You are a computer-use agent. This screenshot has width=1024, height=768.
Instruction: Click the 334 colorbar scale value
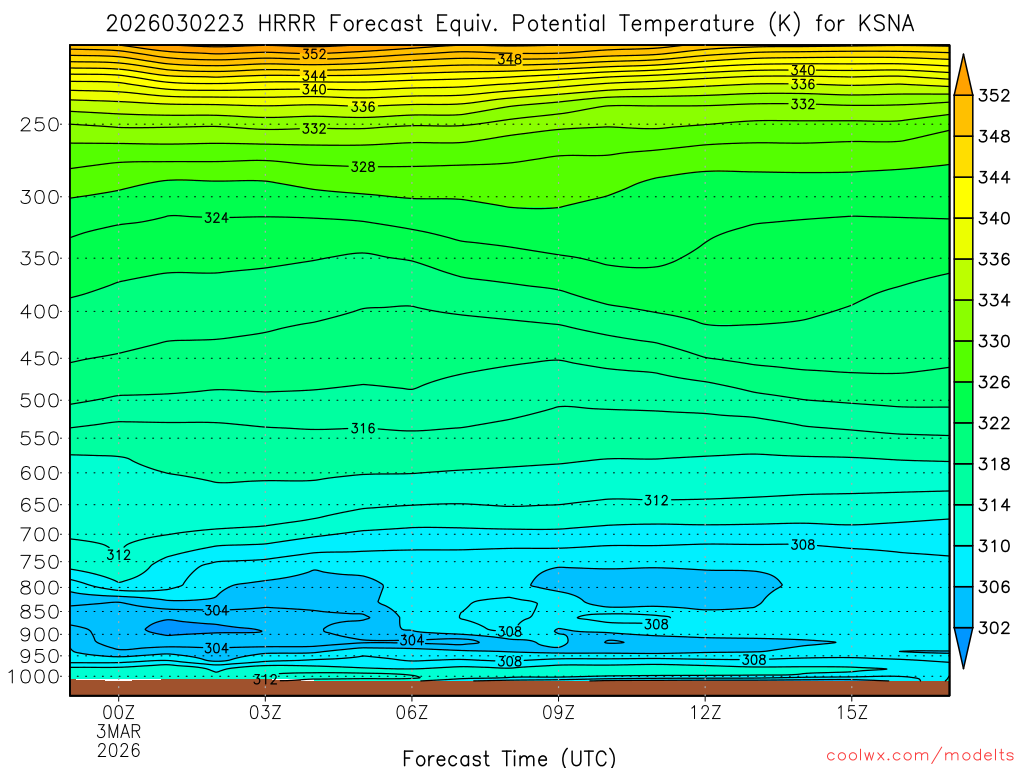pyautogui.click(x=994, y=300)
